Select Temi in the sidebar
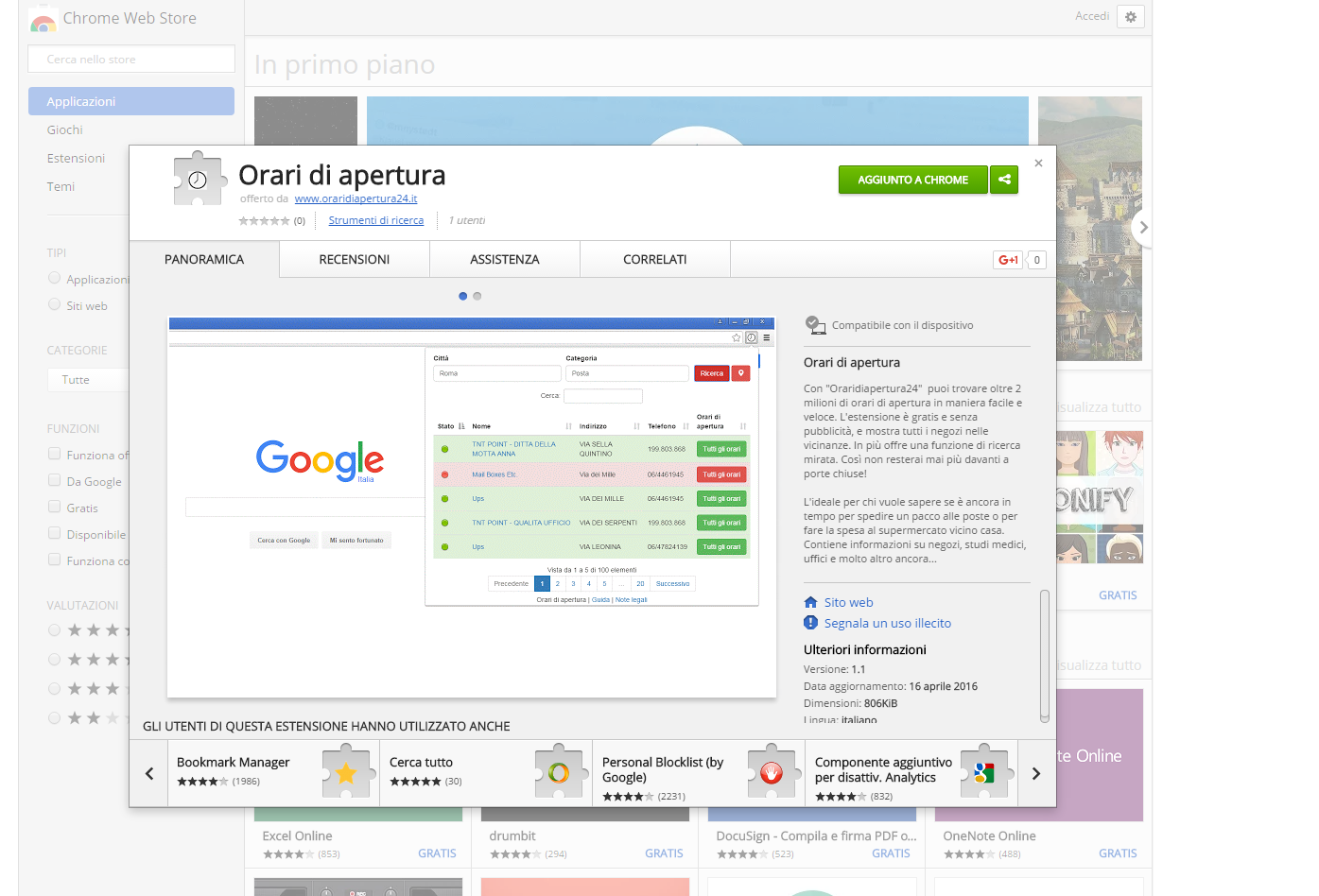 (x=61, y=186)
